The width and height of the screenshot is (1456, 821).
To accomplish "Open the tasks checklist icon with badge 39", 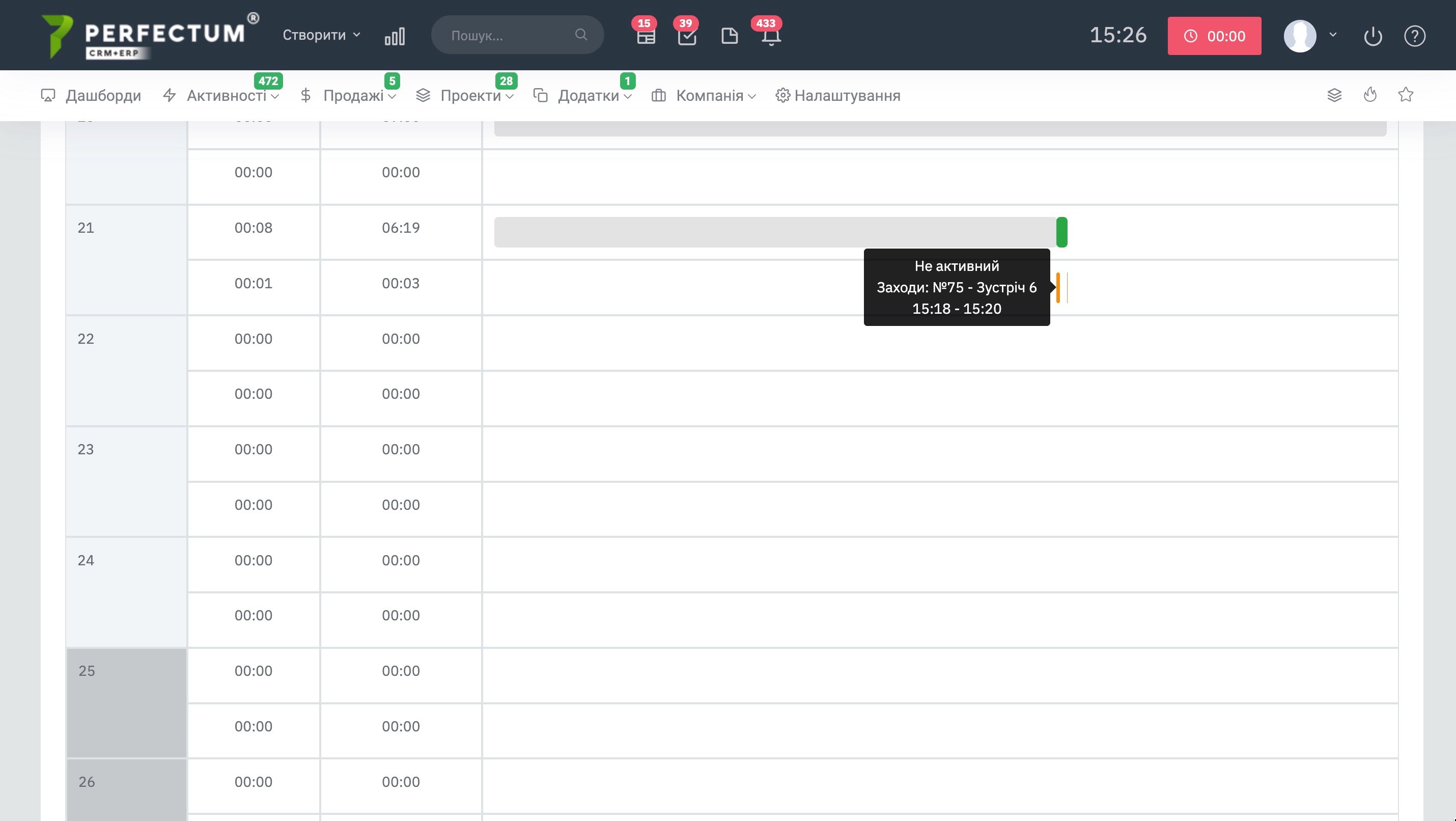I will [x=687, y=36].
